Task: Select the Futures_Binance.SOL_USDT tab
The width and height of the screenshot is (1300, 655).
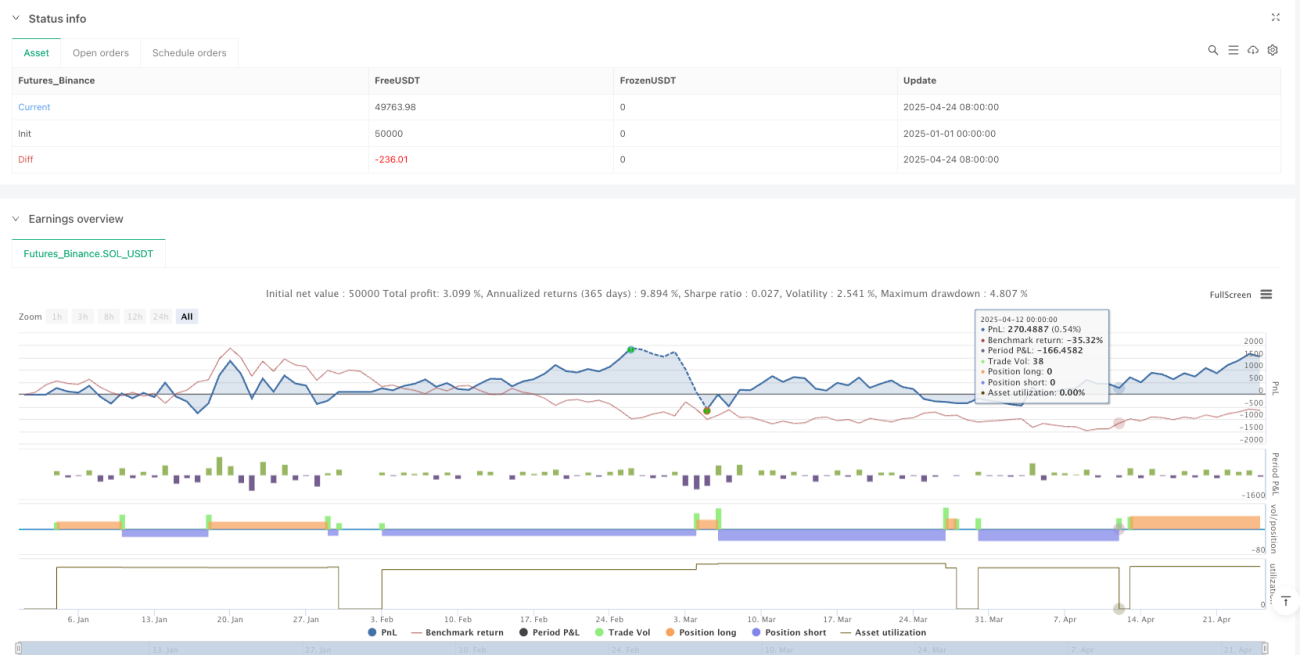Action: 89,254
